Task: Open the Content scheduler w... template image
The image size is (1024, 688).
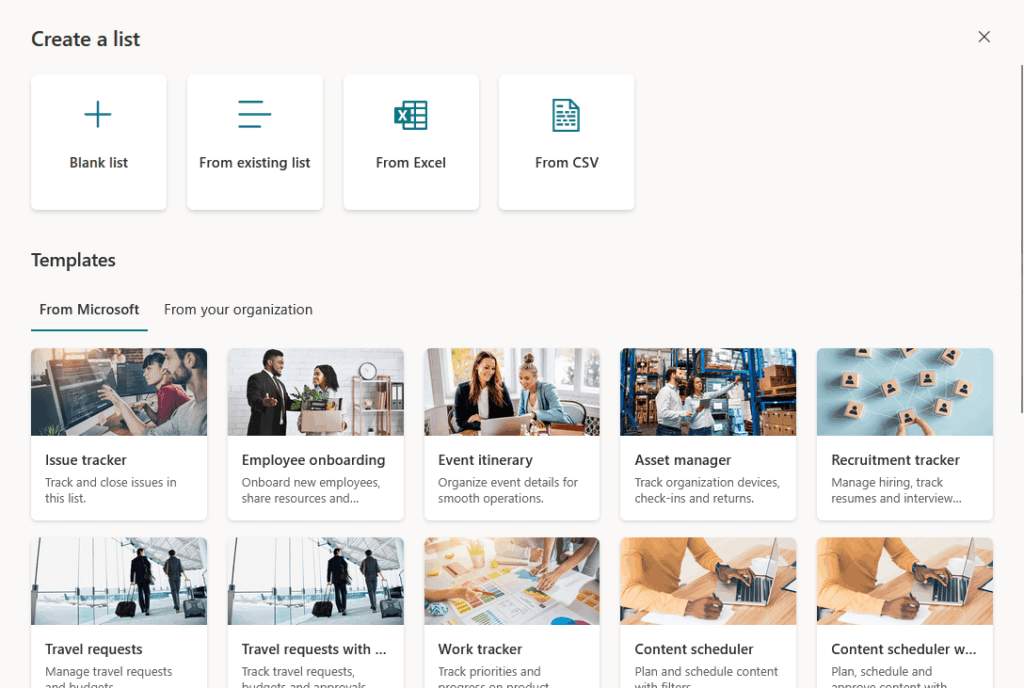Action: pos(904,581)
